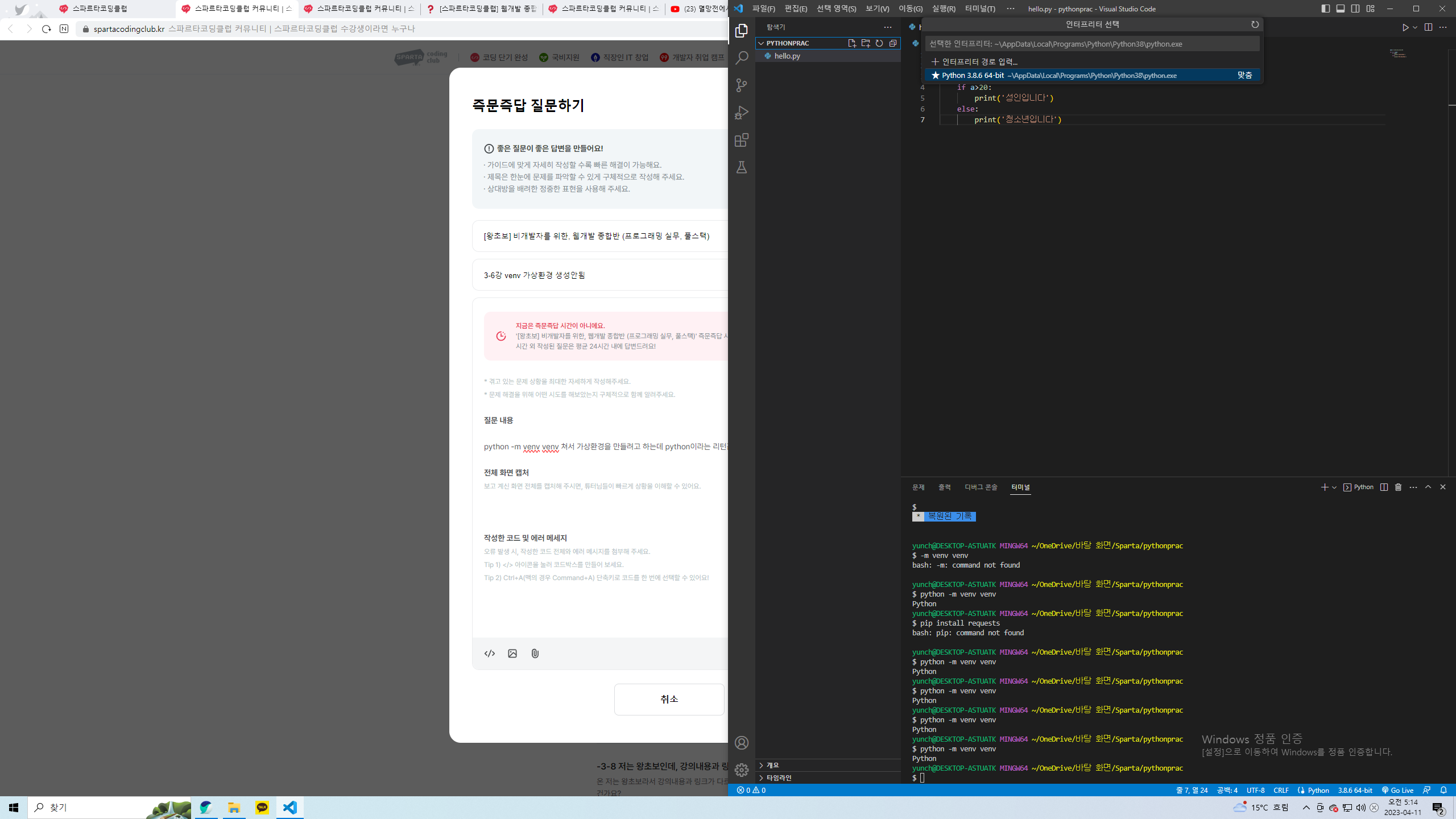
Task: Create a new folder in PYTHONPRAC
Action: pyautogui.click(x=866, y=43)
